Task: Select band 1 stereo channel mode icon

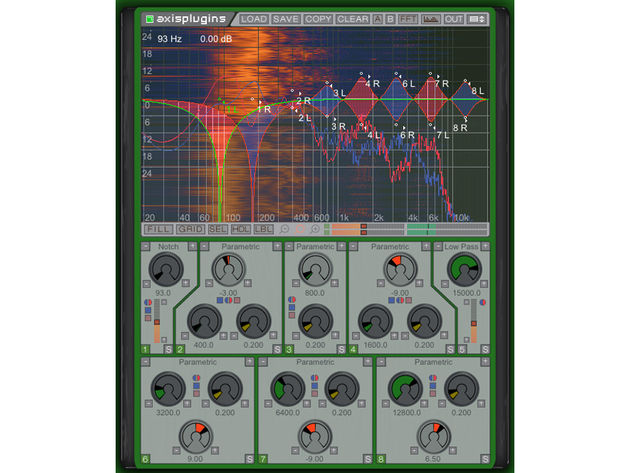Action: click(x=148, y=302)
